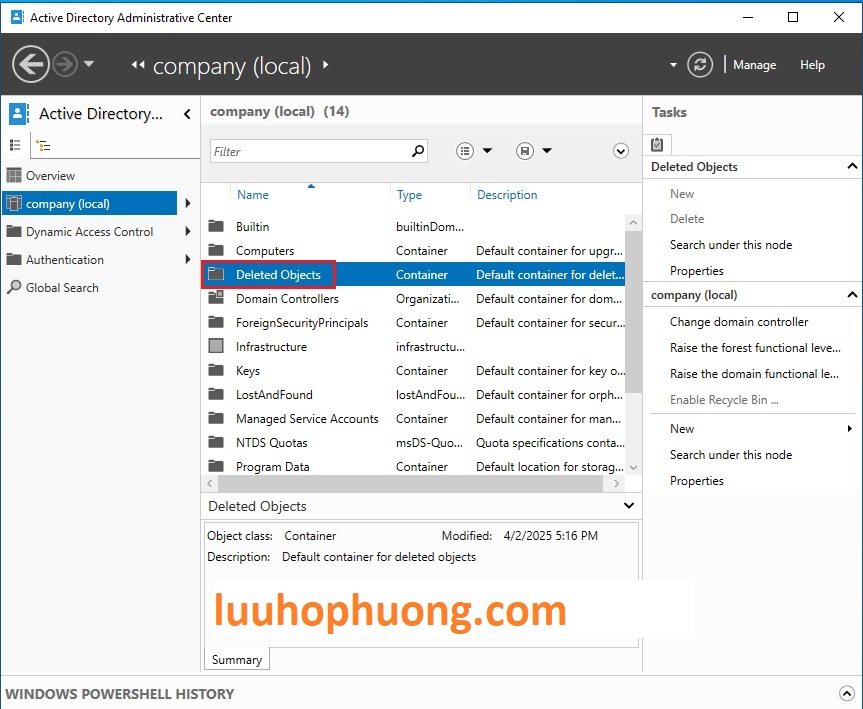Open the view options list dropdown
The width and height of the screenshot is (863, 709).
click(474, 151)
